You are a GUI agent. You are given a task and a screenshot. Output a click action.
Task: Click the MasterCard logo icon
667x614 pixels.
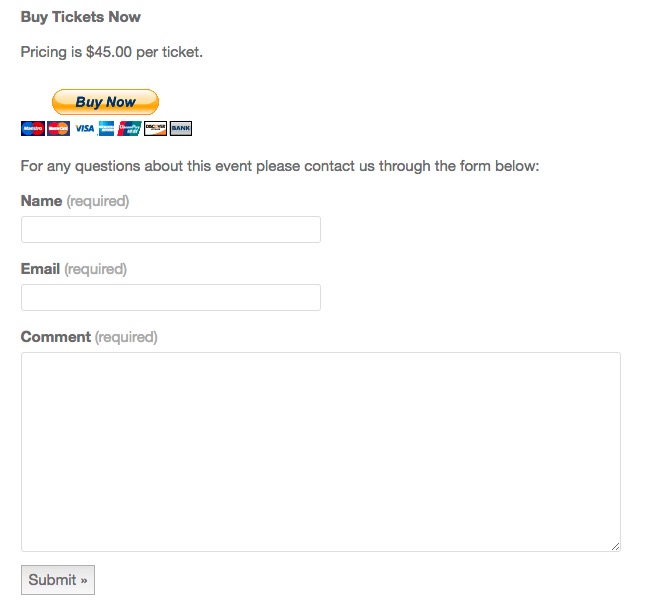click(58, 129)
